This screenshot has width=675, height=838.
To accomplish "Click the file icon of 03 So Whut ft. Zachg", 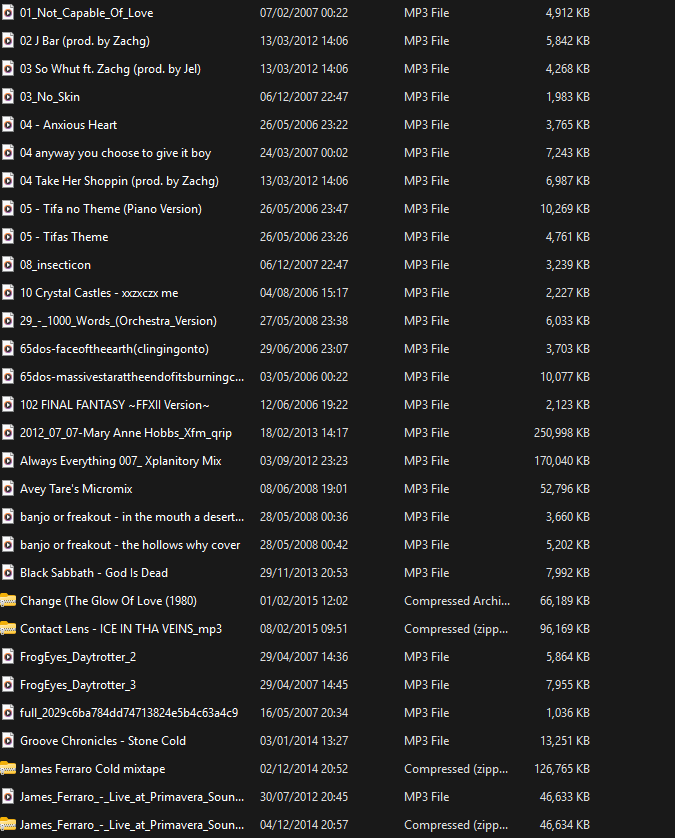I will pos(8,69).
